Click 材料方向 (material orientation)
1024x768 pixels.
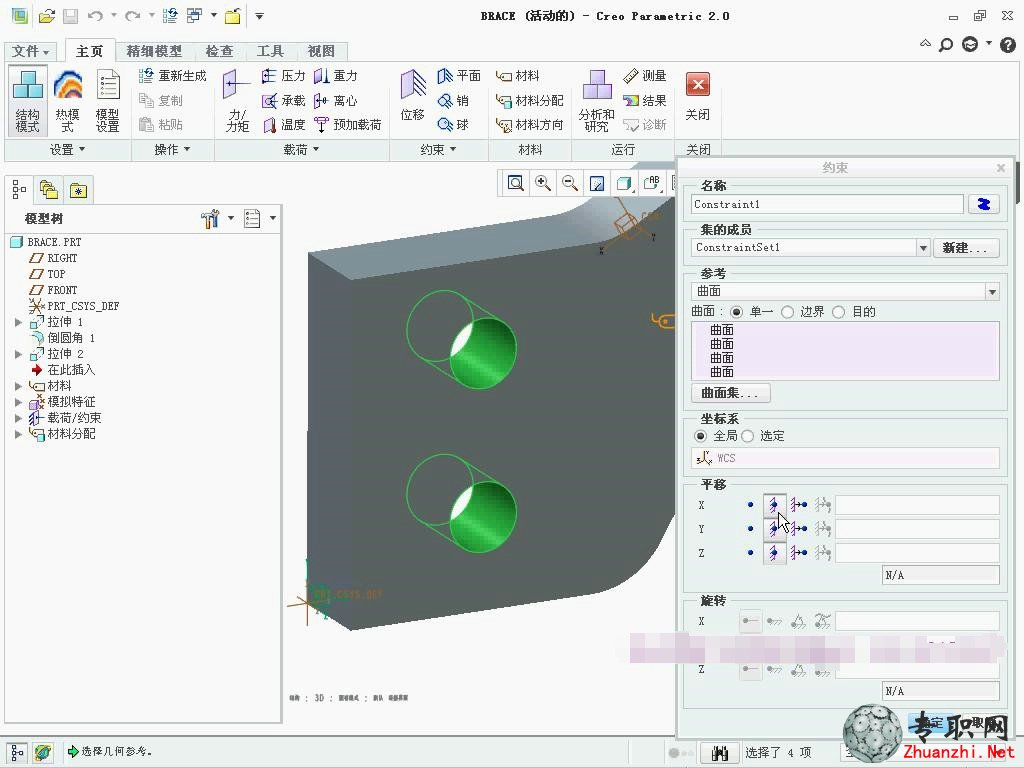coord(530,125)
